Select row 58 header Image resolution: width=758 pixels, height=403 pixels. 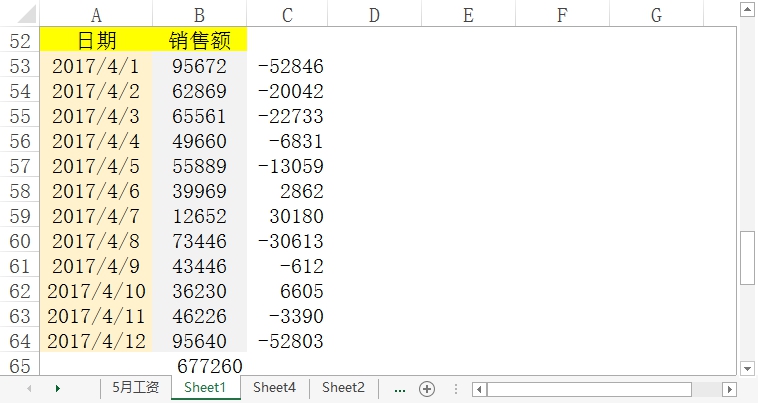tap(20, 190)
